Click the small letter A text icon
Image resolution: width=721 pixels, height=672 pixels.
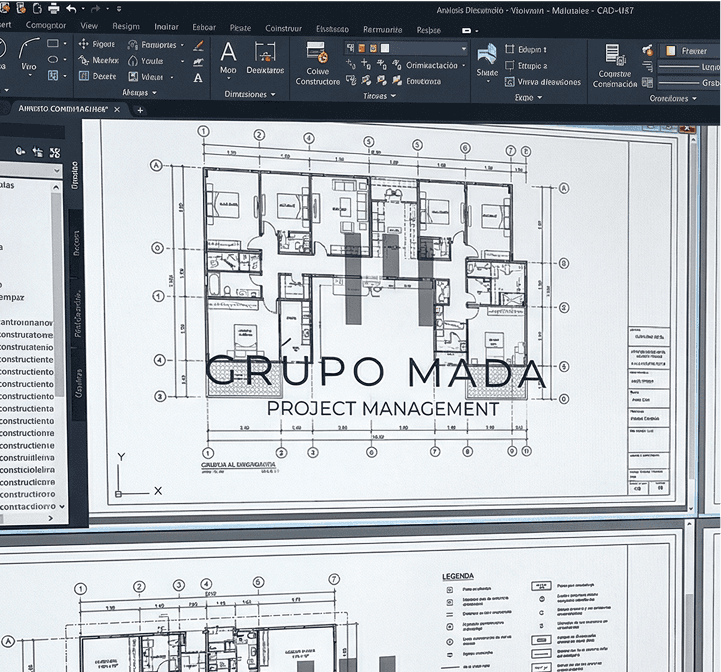point(198,78)
